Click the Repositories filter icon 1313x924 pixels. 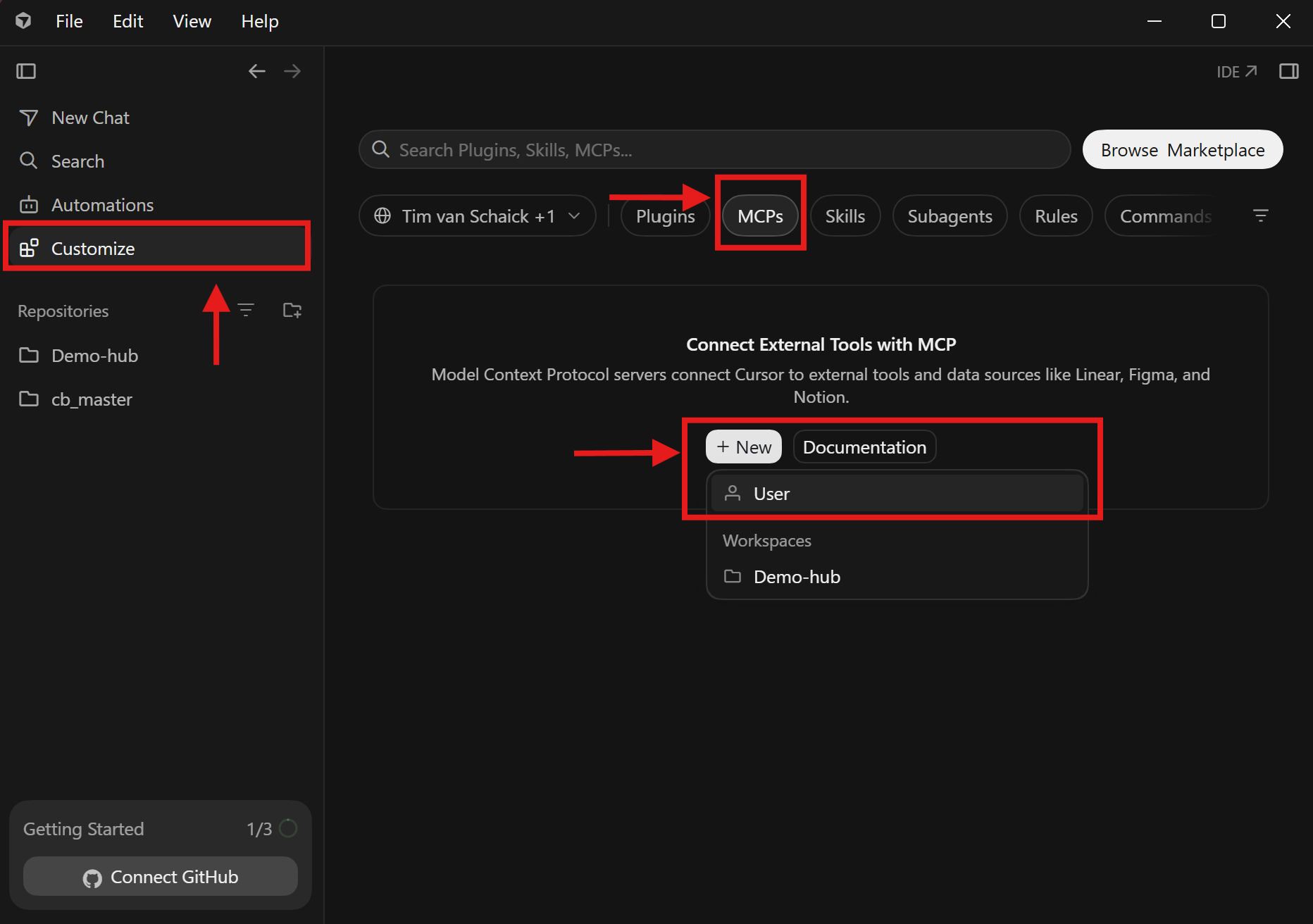coord(246,310)
